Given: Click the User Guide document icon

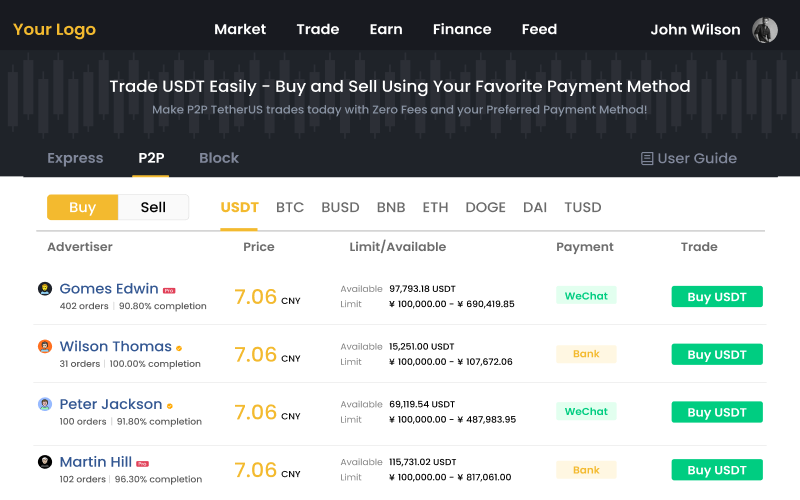Looking at the screenshot, I should click(x=647, y=159).
